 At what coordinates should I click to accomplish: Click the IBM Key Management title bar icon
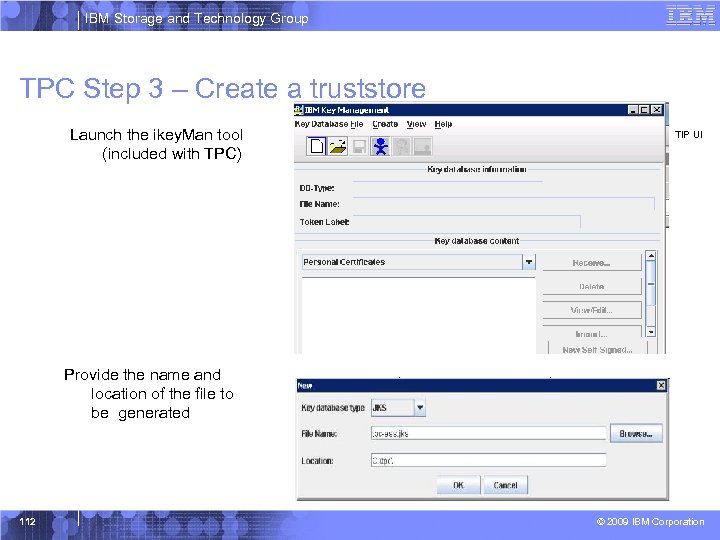(299, 110)
